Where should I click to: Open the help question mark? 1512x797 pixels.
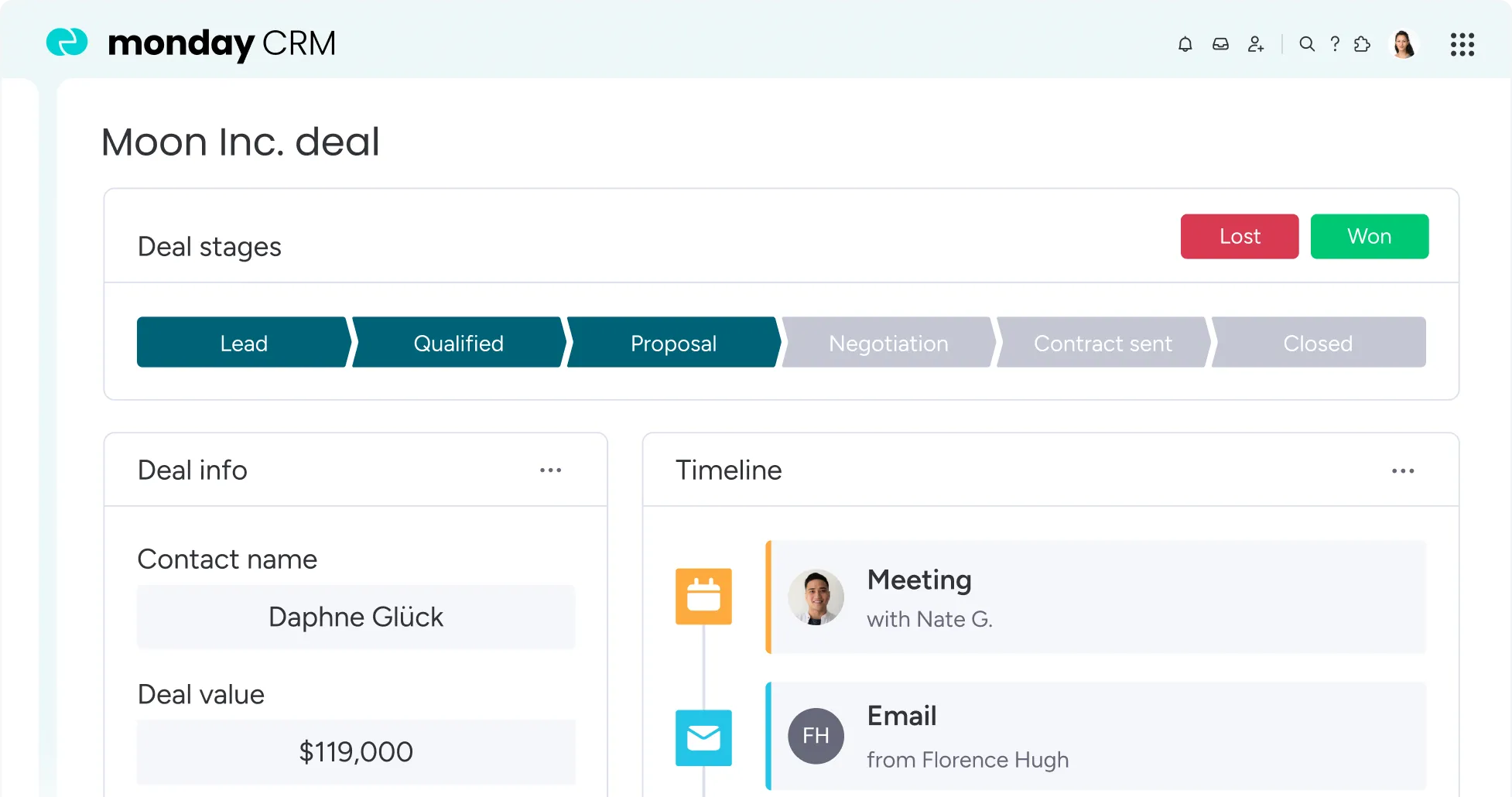(1335, 44)
